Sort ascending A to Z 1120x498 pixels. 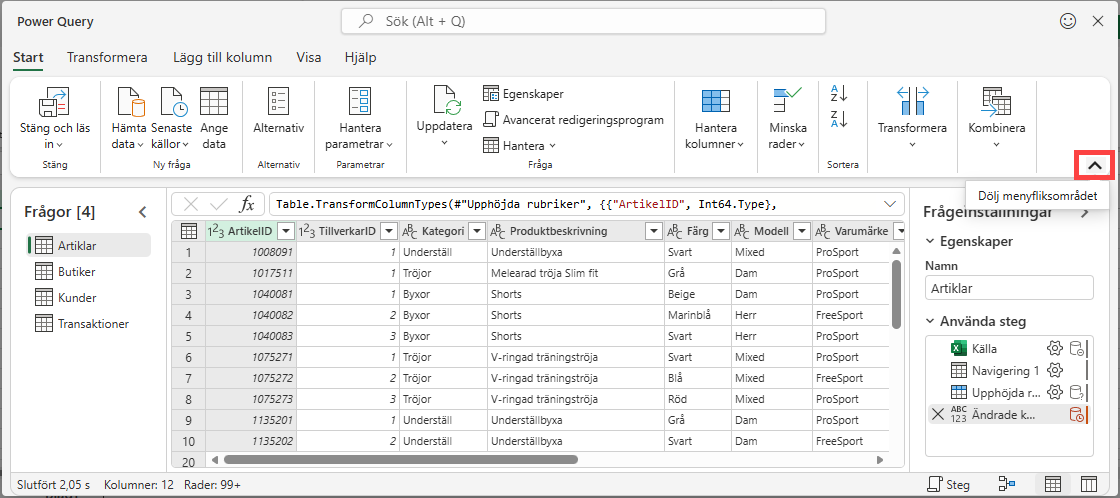tap(838, 94)
